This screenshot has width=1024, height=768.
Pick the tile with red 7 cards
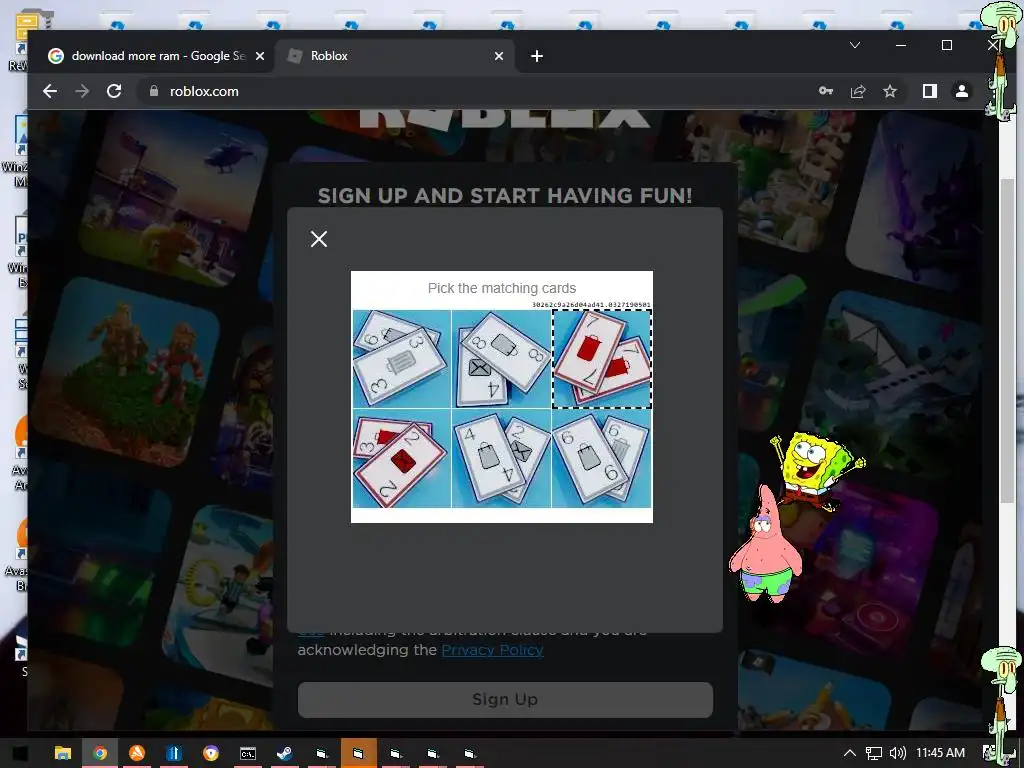[x=602, y=359]
